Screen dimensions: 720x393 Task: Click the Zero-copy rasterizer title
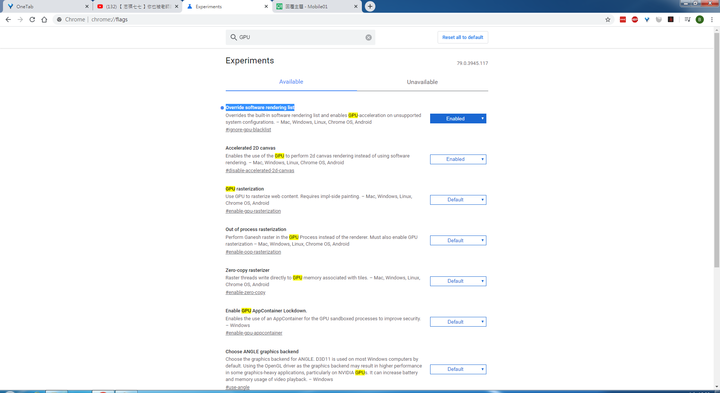(x=247, y=270)
